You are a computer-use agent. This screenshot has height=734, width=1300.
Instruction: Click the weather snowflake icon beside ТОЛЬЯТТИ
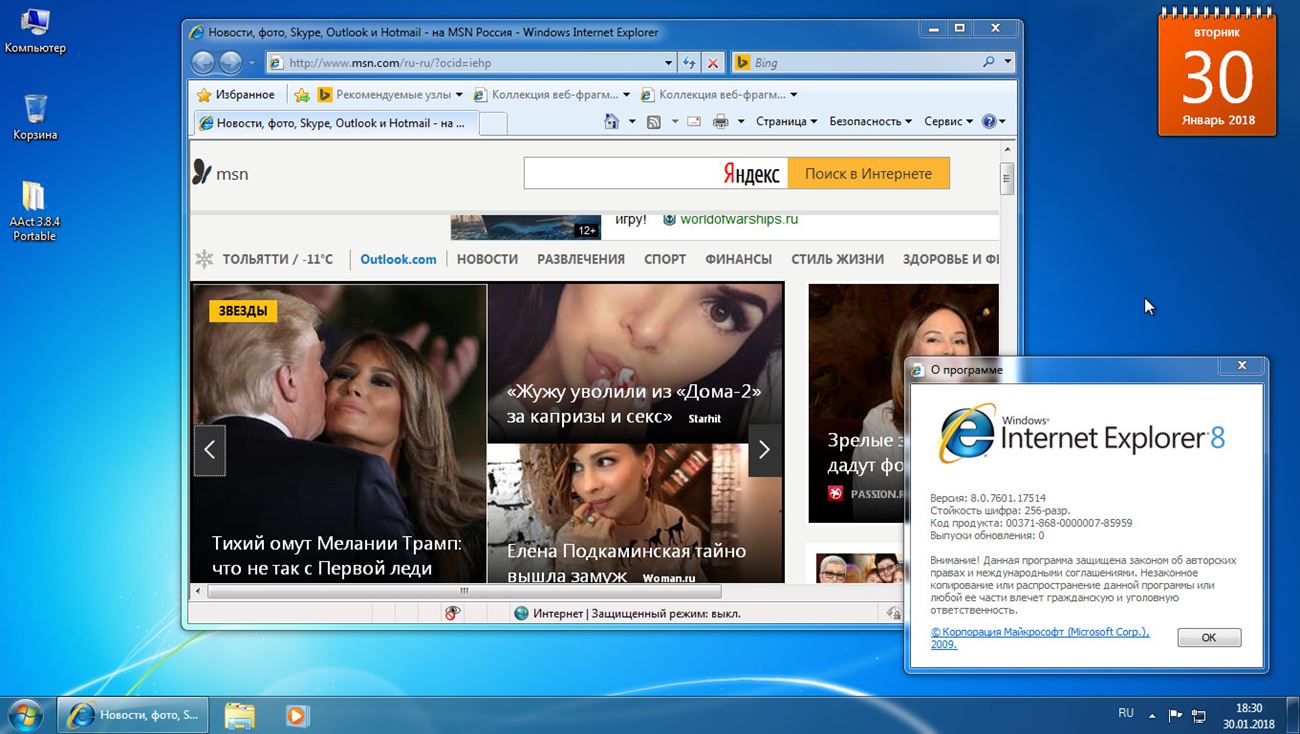coord(204,259)
